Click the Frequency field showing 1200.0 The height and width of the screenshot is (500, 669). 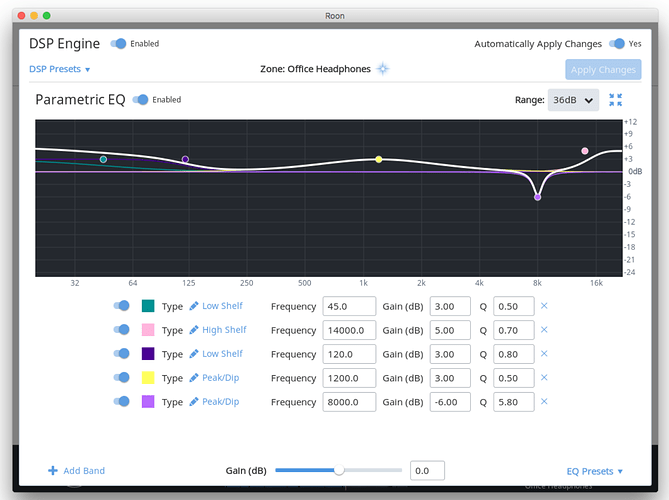coord(349,378)
